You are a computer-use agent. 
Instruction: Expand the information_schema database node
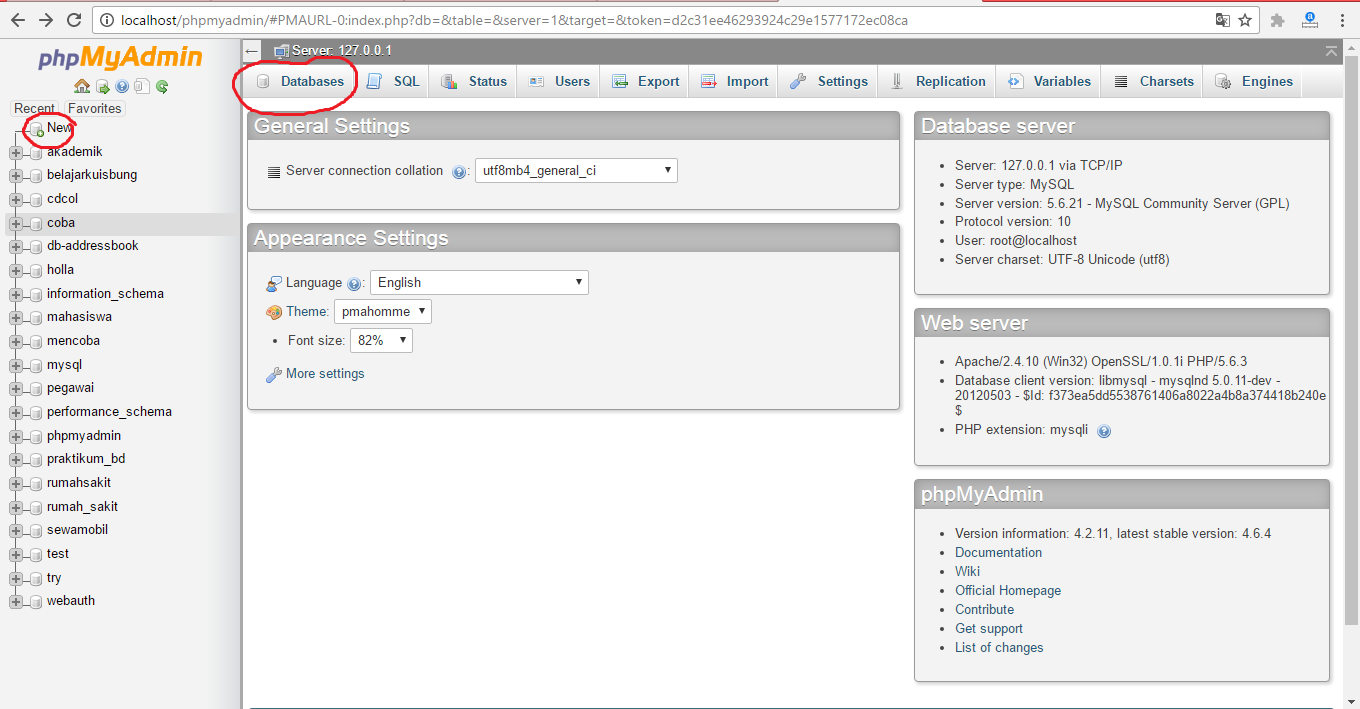(15, 294)
